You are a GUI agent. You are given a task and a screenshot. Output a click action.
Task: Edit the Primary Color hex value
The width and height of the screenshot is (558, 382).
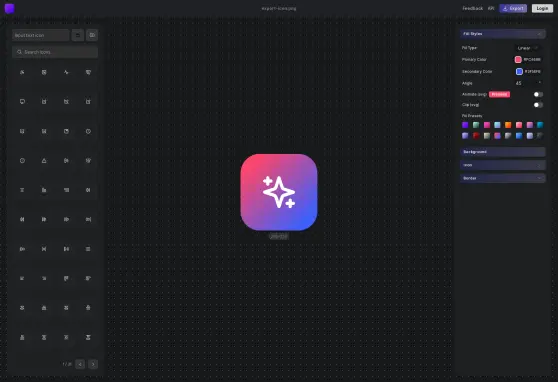click(x=532, y=59)
